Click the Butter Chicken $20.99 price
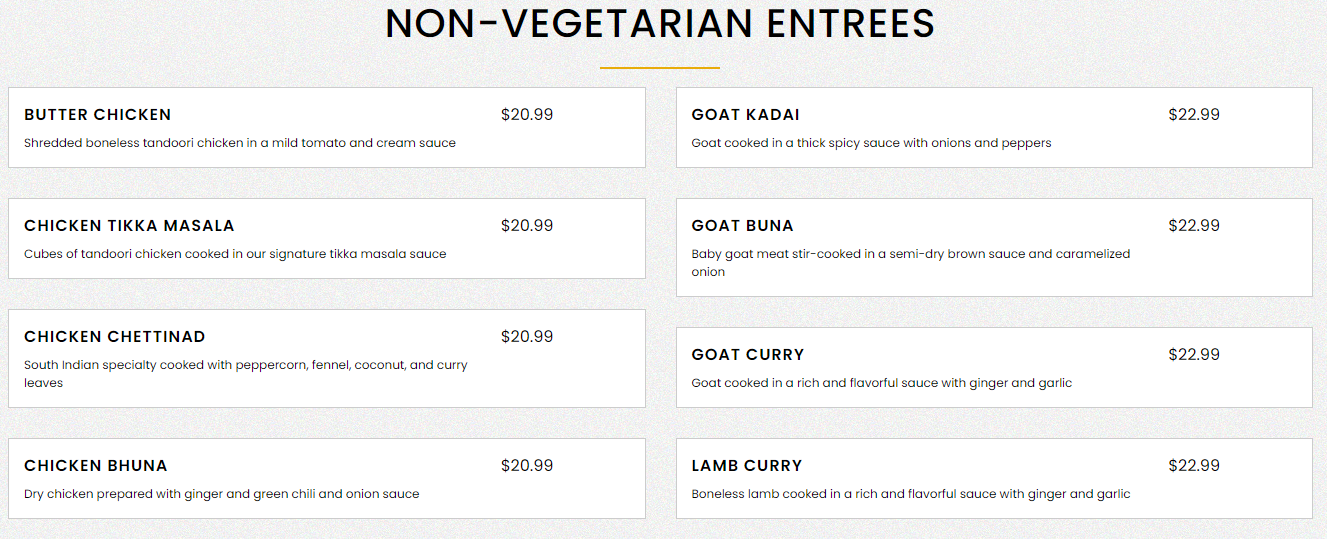Screen dimensions: 1327x539 point(527,115)
